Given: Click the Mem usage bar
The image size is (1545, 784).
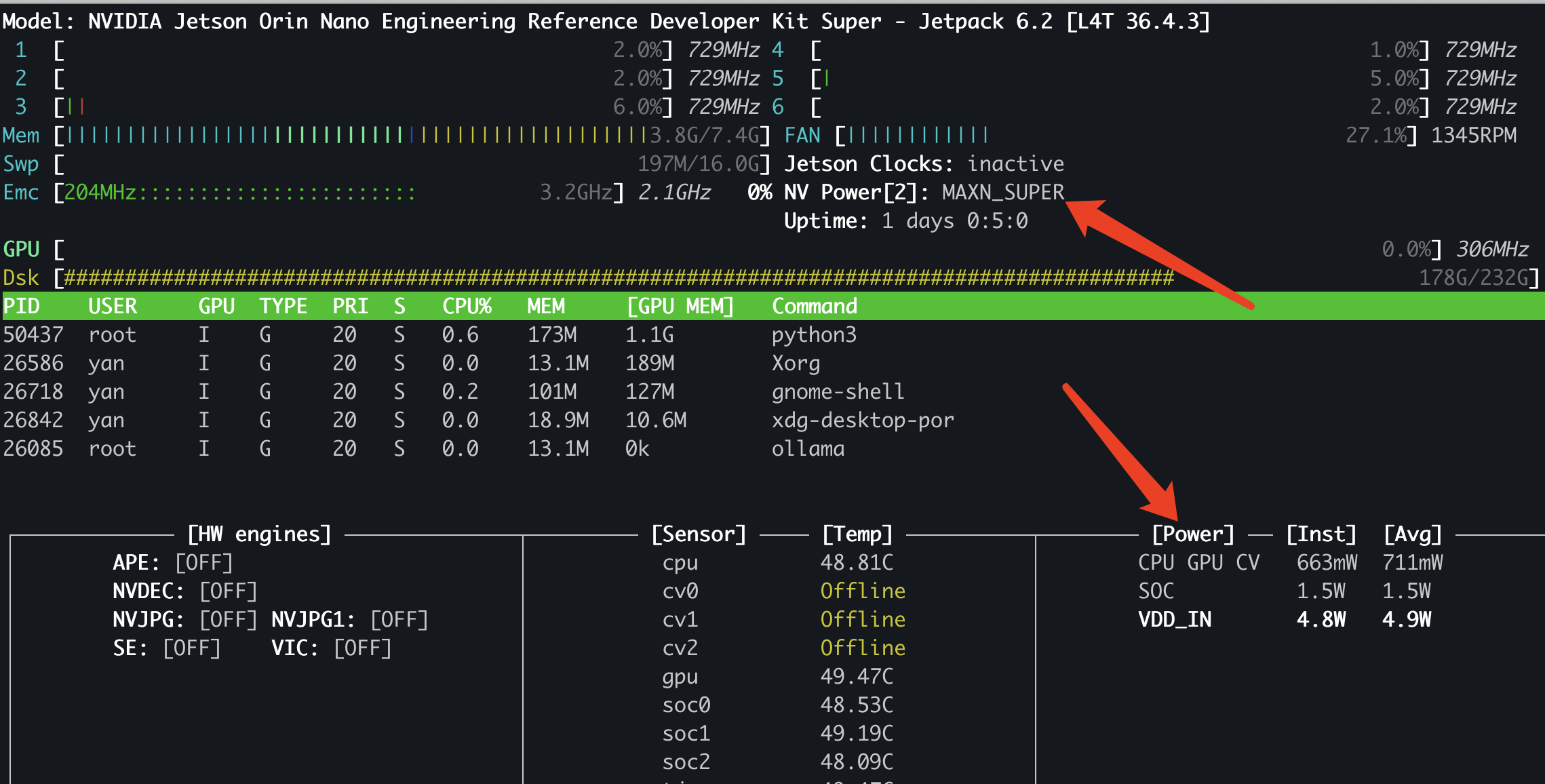Looking at the screenshot, I should pos(353,136).
